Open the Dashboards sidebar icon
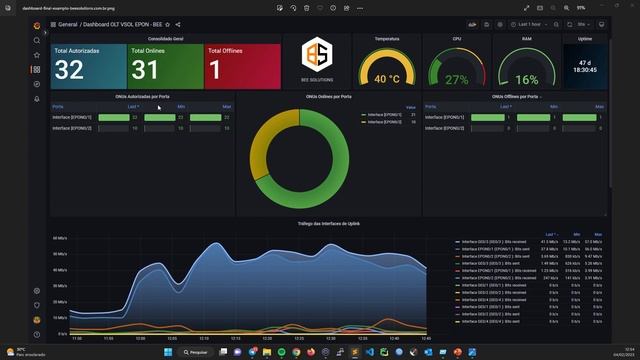This screenshot has height=360, width=640. tap(37, 70)
